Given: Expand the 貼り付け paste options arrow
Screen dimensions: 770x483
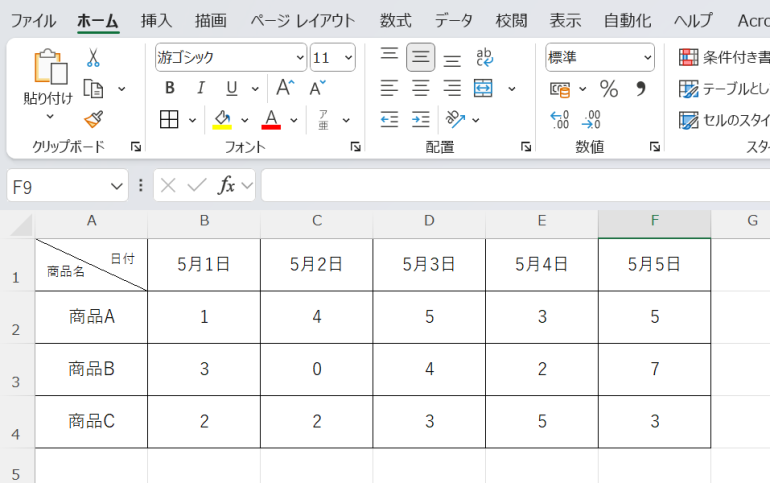Looking at the screenshot, I should tap(50, 117).
